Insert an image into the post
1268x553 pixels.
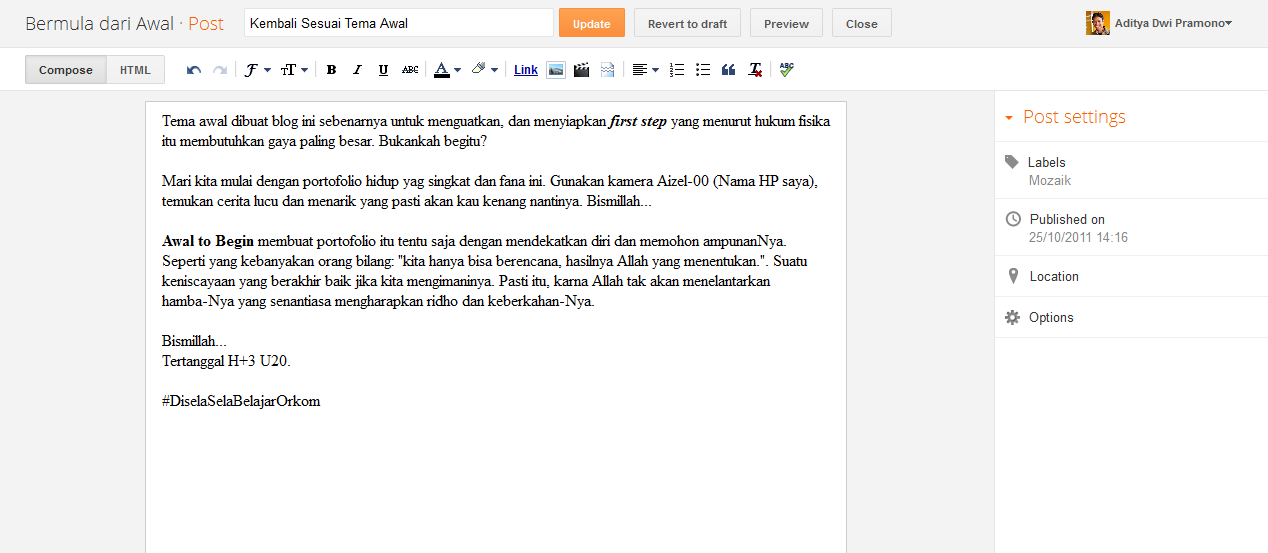click(555, 70)
